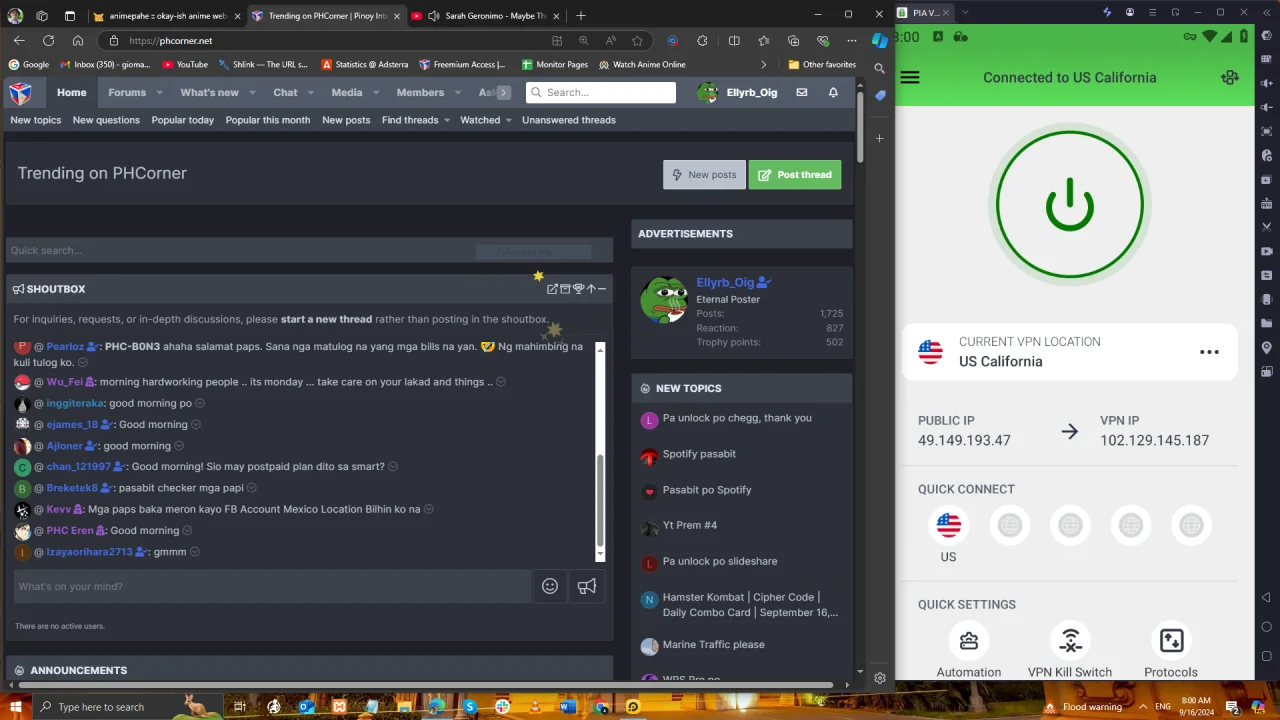The width and height of the screenshot is (1280, 720).
Task: Click emulator video record icon in sidebar
Action: pyautogui.click(x=1267, y=251)
